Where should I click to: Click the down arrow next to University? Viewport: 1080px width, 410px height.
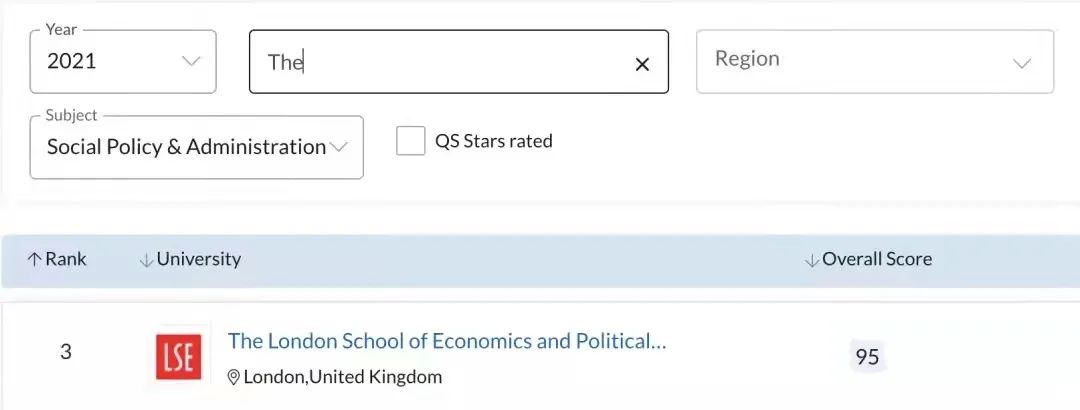tap(146, 260)
